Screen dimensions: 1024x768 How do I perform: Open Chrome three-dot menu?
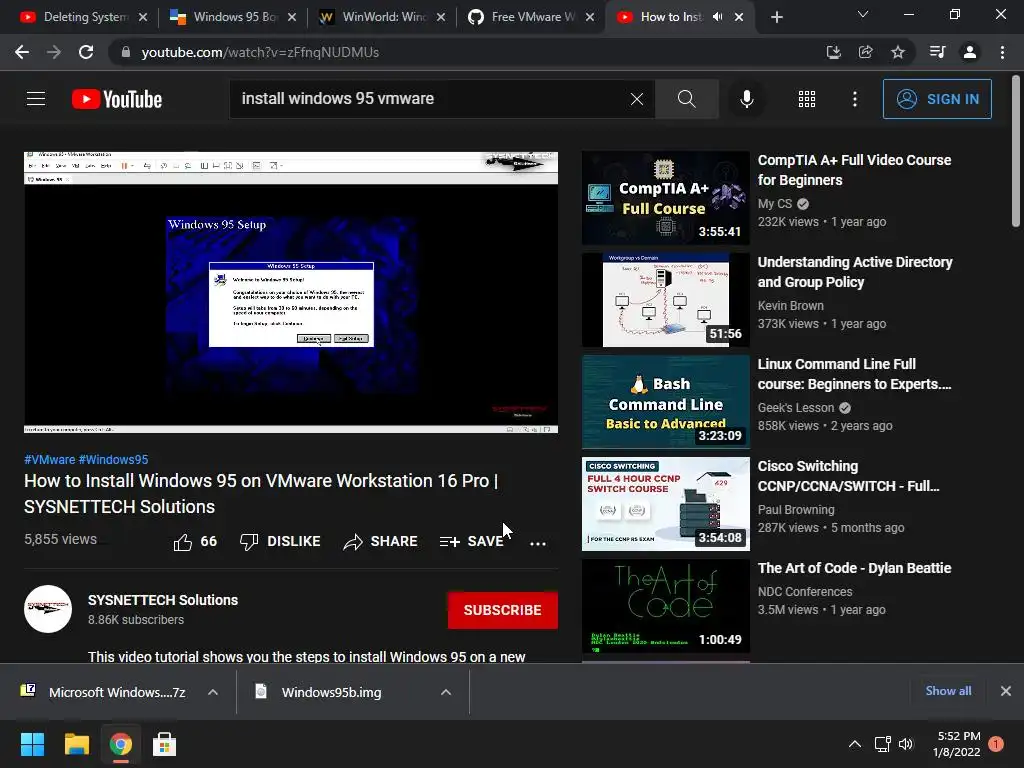(1002, 52)
